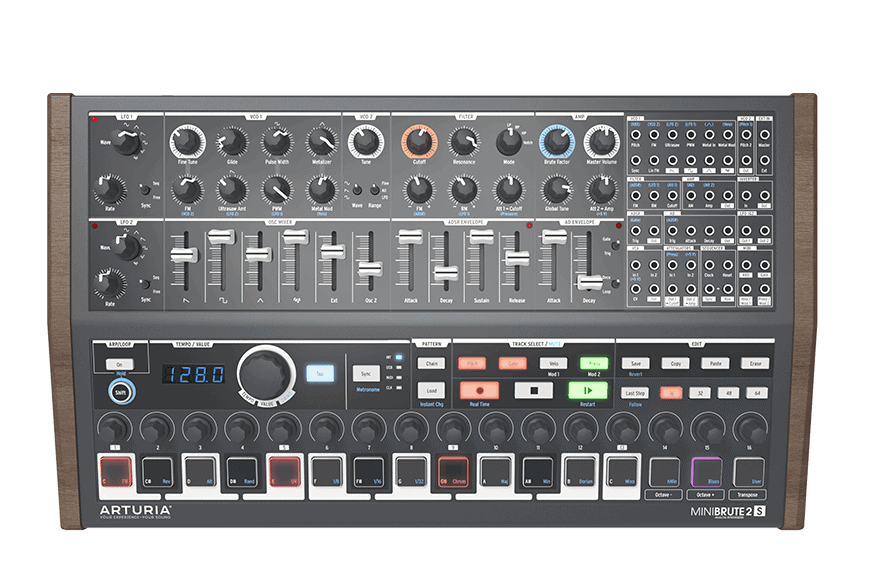Image resolution: width=878 pixels, height=576 pixels.
Task: Click the VCO 1 Pitch patch jack
Action: coord(636,135)
